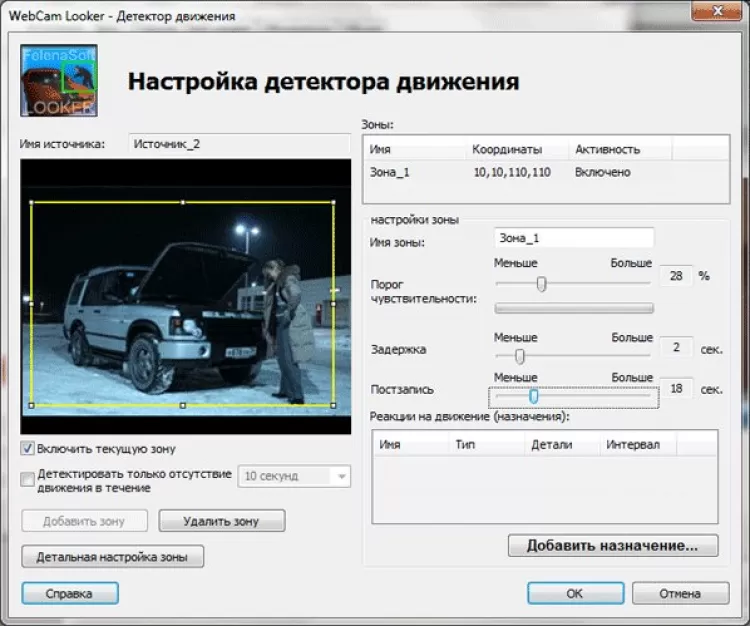Click the source name field 'Источник_2'
Viewport: 750px width, 626px height.
pos(239,144)
